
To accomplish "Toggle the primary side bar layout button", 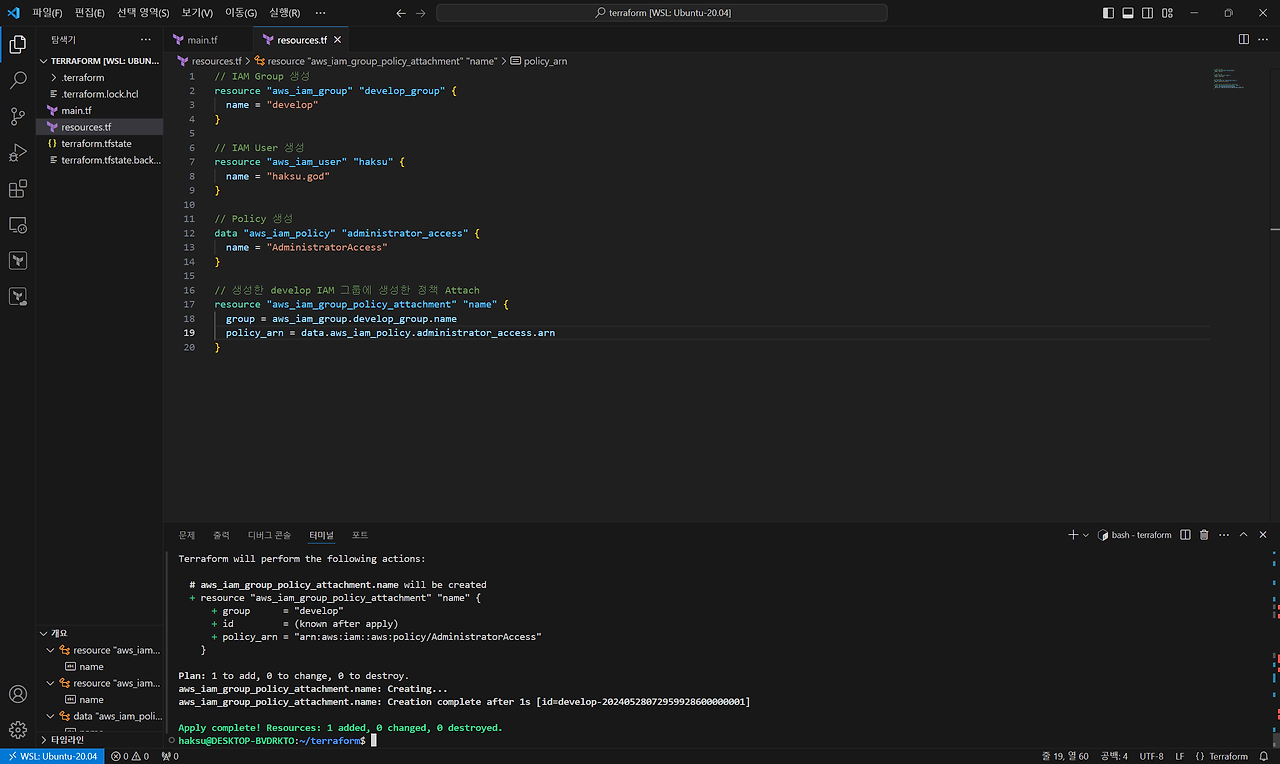I will click(1108, 13).
